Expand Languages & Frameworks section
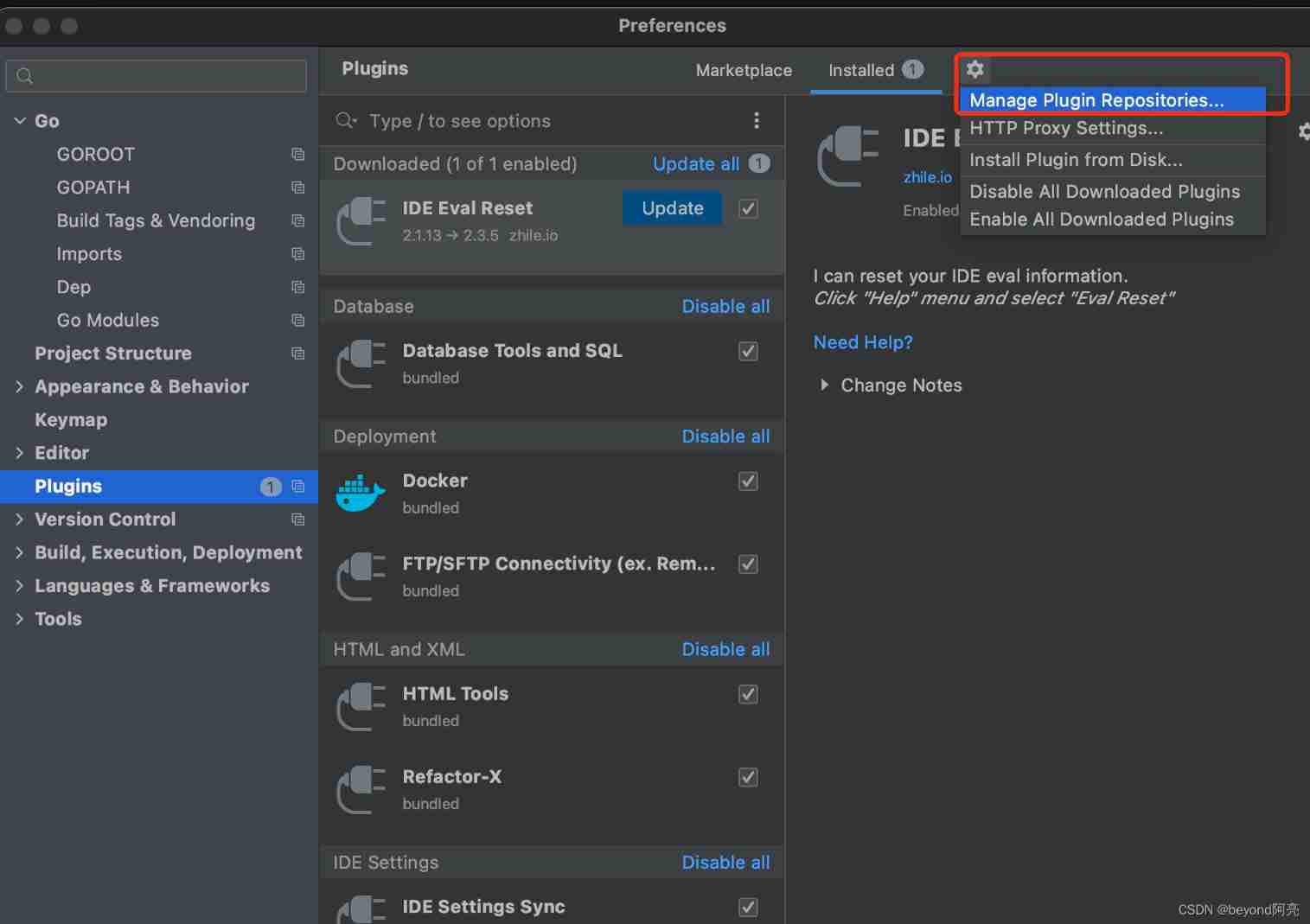 20,586
